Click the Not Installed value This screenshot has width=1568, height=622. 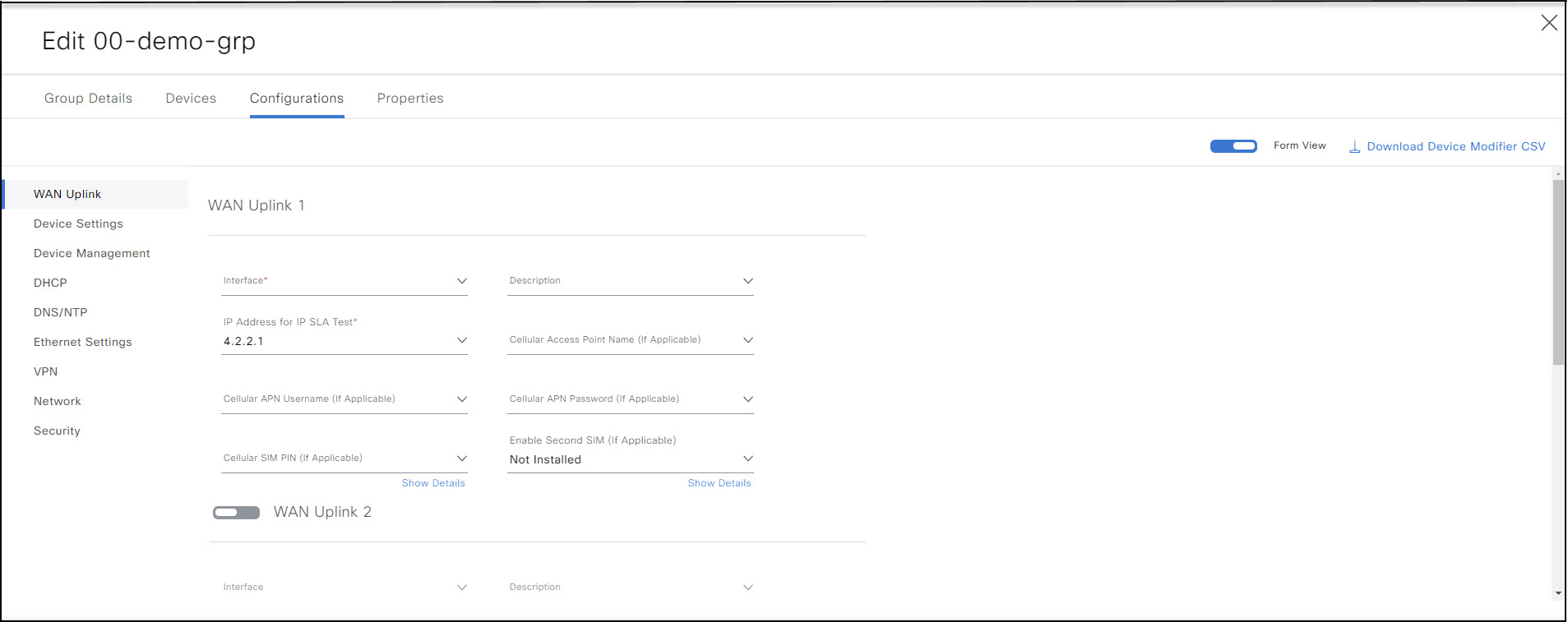pyautogui.click(x=545, y=459)
